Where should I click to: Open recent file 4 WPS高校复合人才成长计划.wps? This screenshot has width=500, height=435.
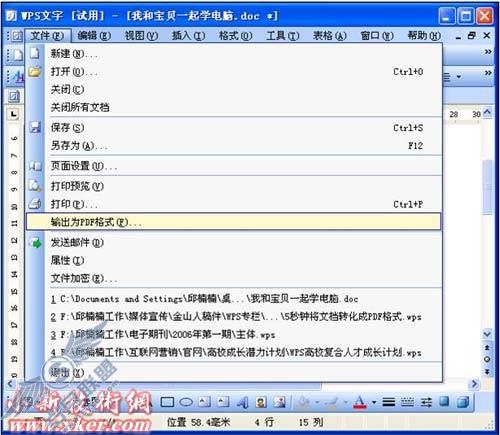click(234, 352)
